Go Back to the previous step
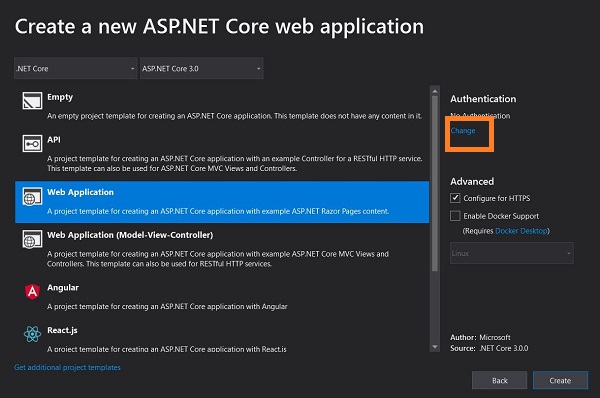 point(499,380)
